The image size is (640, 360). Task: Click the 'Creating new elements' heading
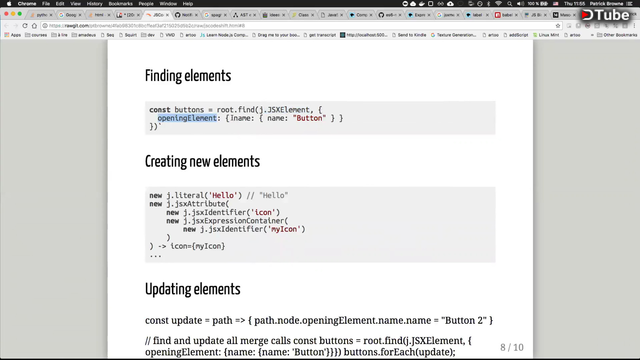tap(202, 162)
